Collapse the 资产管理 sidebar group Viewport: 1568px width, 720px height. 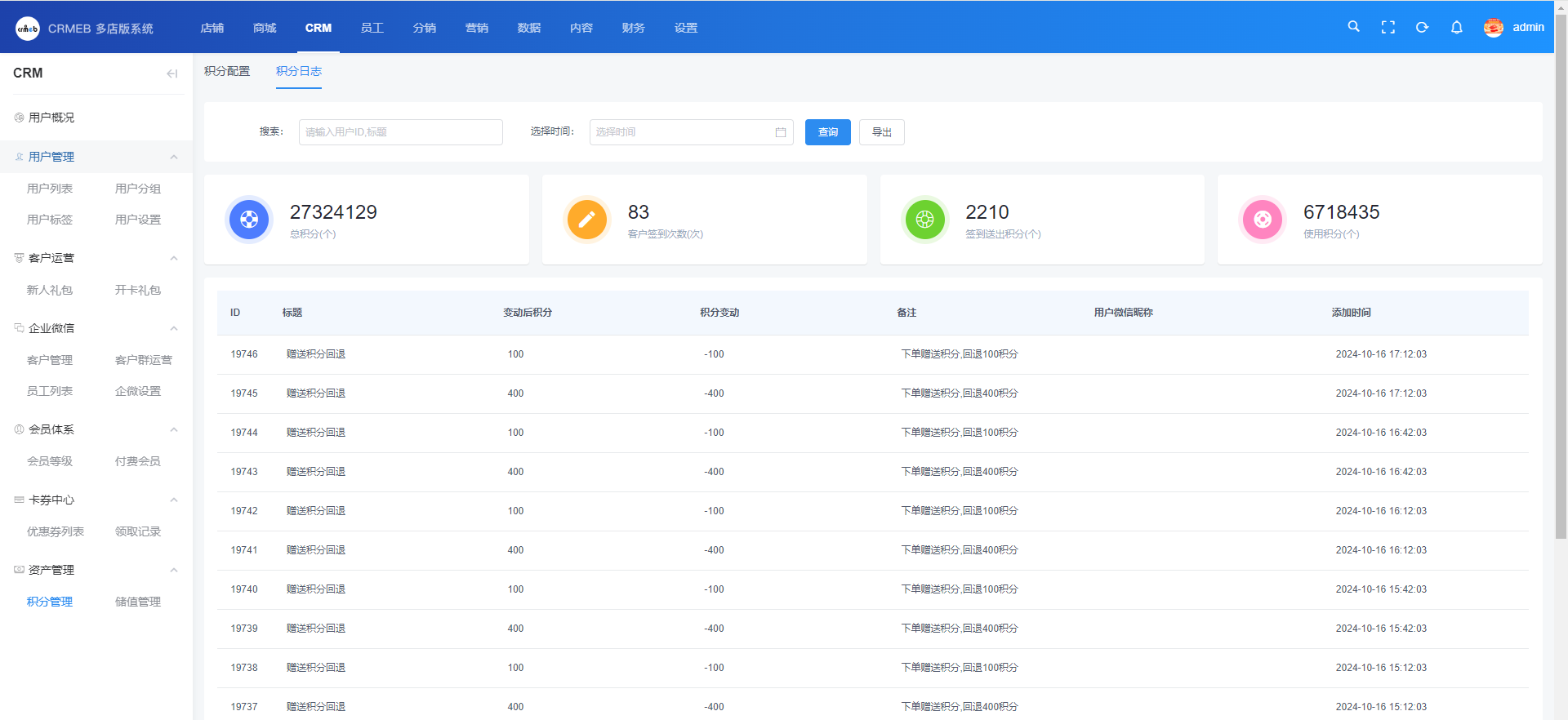pyautogui.click(x=173, y=570)
